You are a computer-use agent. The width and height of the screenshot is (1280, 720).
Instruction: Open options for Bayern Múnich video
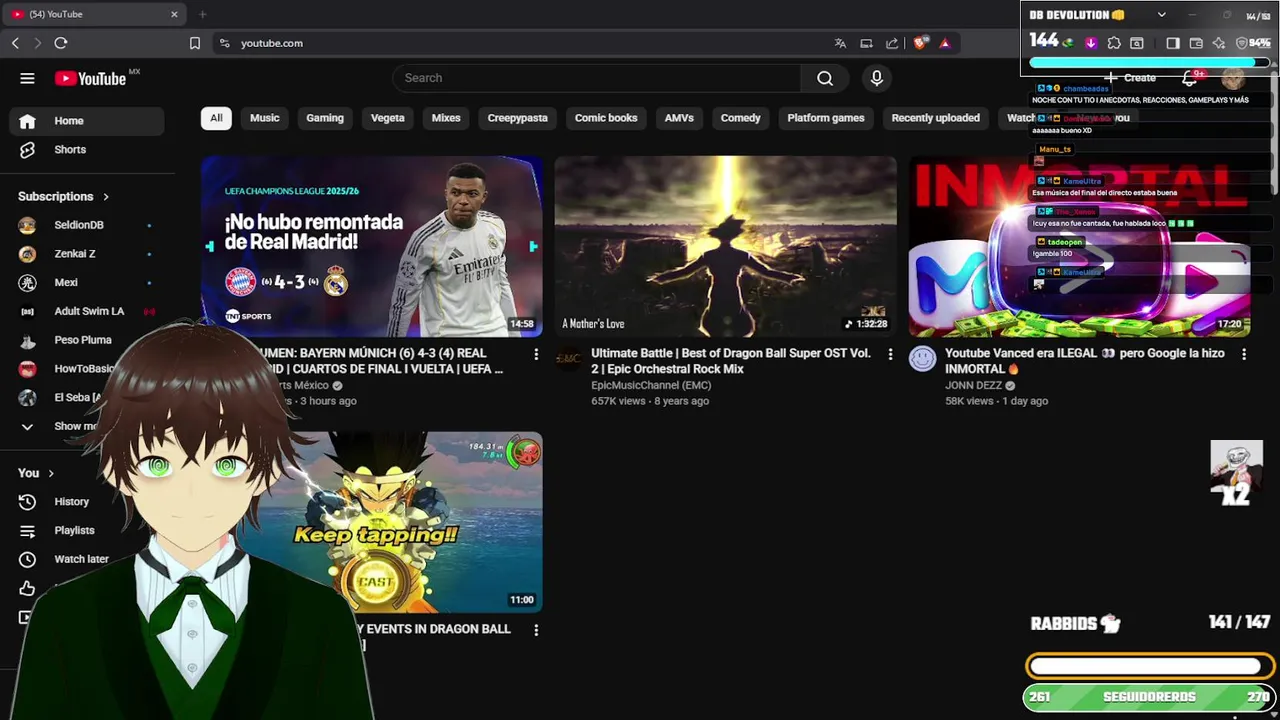[536, 354]
